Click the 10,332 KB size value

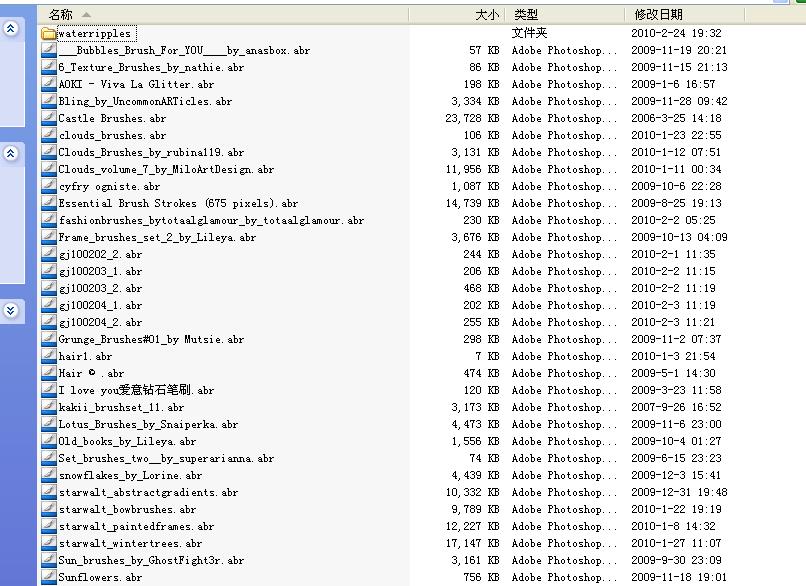coord(472,492)
